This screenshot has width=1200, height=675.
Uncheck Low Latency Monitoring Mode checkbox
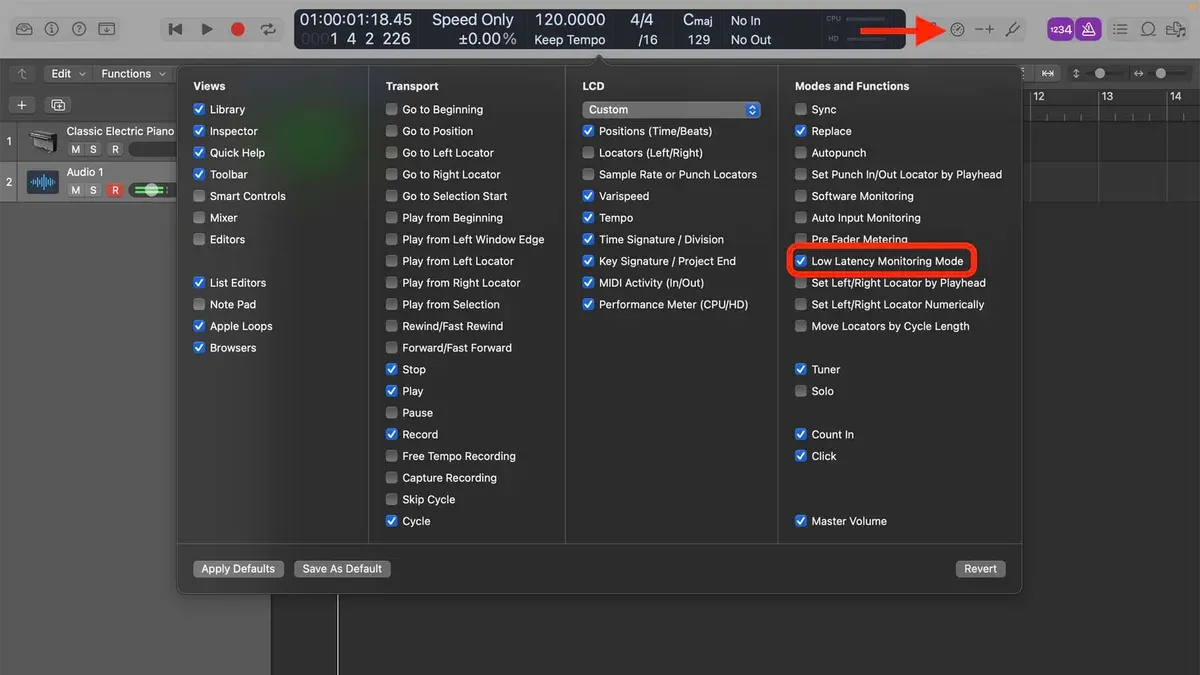click(801, 261)
